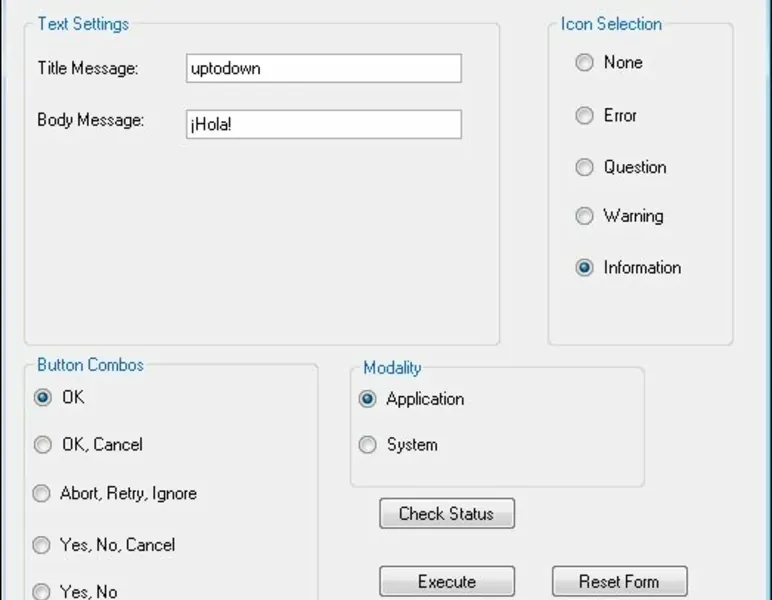Select the None icon option

click(x=585, y=63)
